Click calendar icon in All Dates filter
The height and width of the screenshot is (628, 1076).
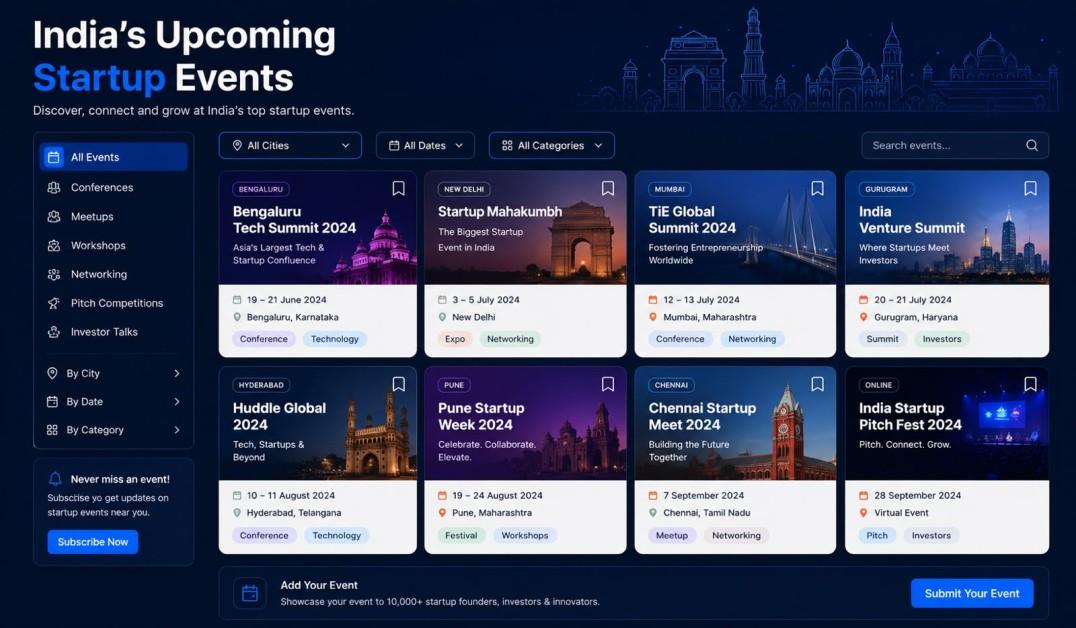click(x=394, y=146)
